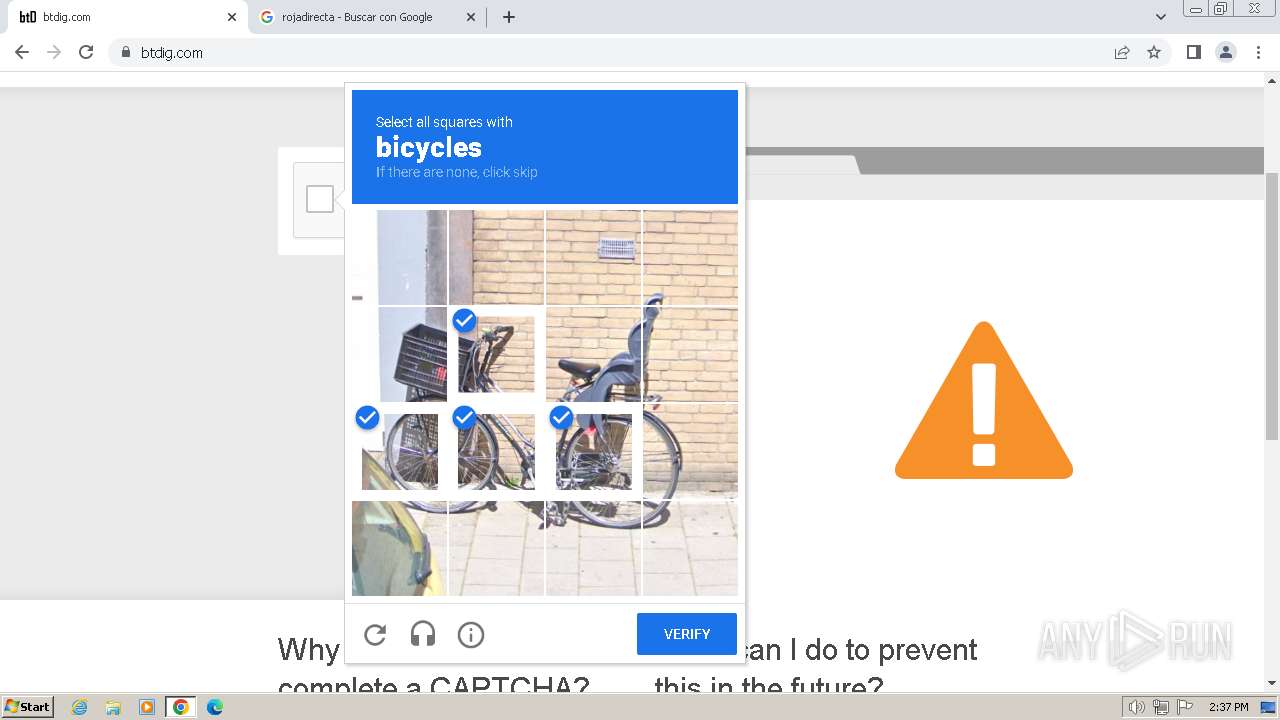Screen dimensions: 1280x720
Task: Click the 2:37 PM clock
Action: pos(1228,707)
